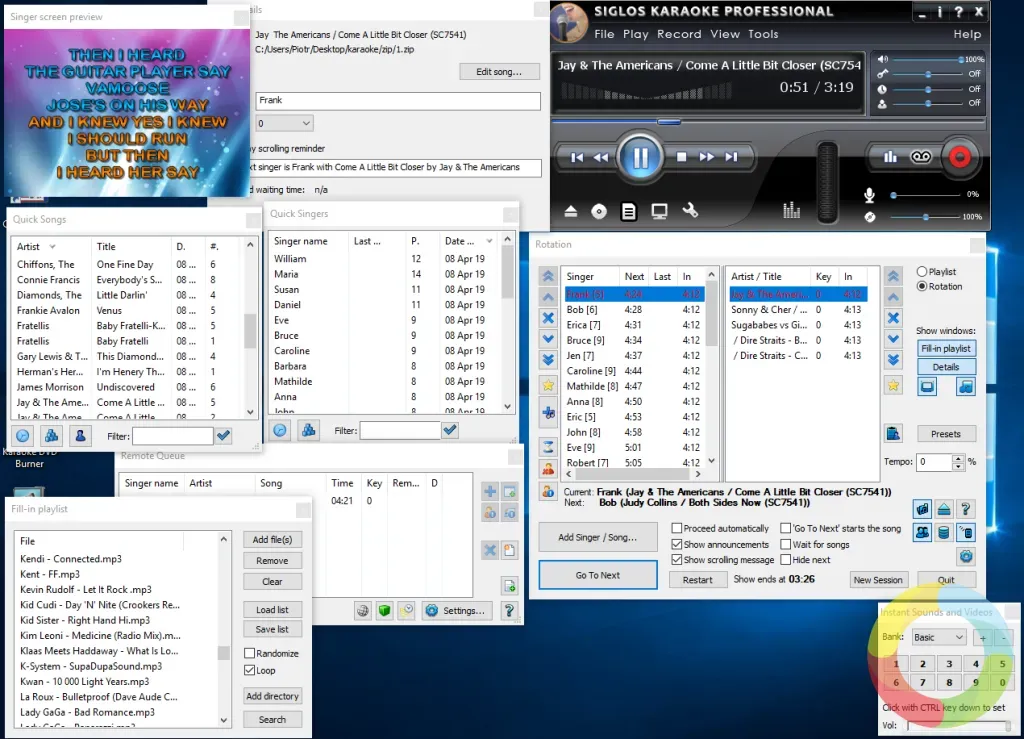The width and height of the screenshot is (1024, 739).
Task: Click the TV screen icon under Details
Action: click(927, 386)
